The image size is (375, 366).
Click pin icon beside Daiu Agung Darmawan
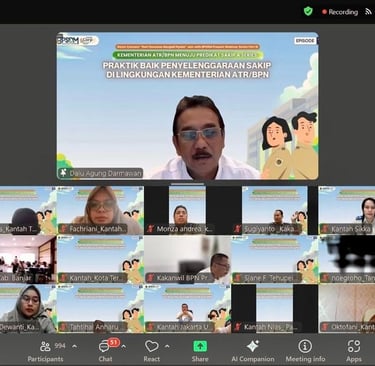[63, 173]
